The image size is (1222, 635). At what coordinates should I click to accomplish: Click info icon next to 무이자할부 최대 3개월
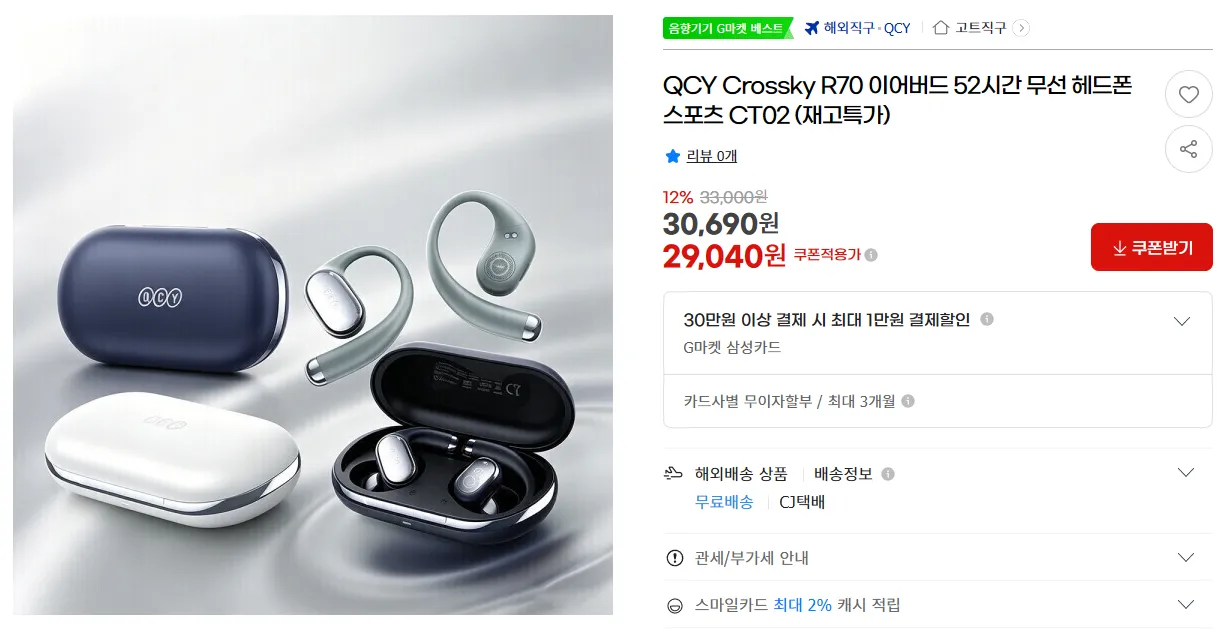tap(908, 401)
